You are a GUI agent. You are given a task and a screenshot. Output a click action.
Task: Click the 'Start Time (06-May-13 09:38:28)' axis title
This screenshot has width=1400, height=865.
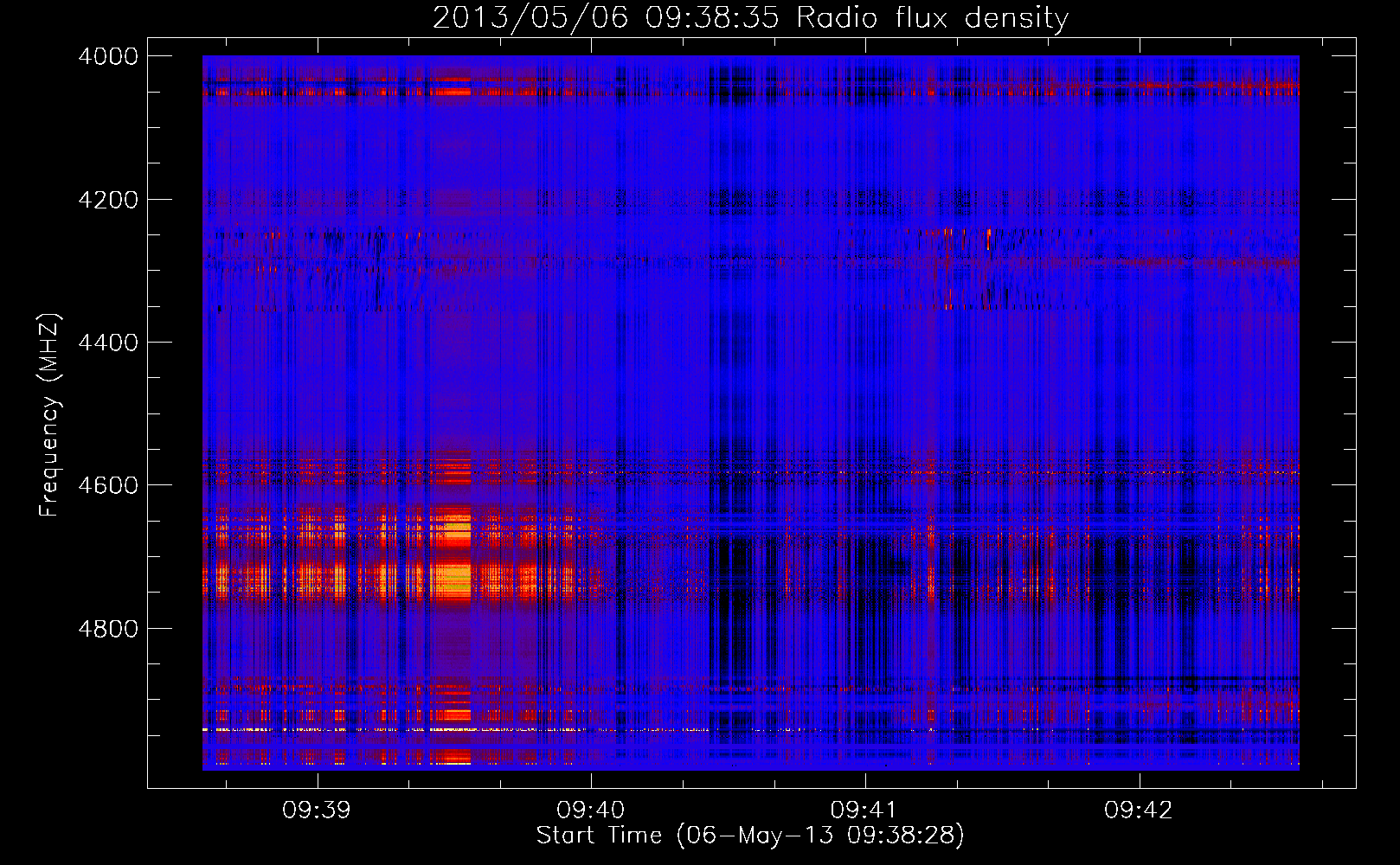click(750, 836)
